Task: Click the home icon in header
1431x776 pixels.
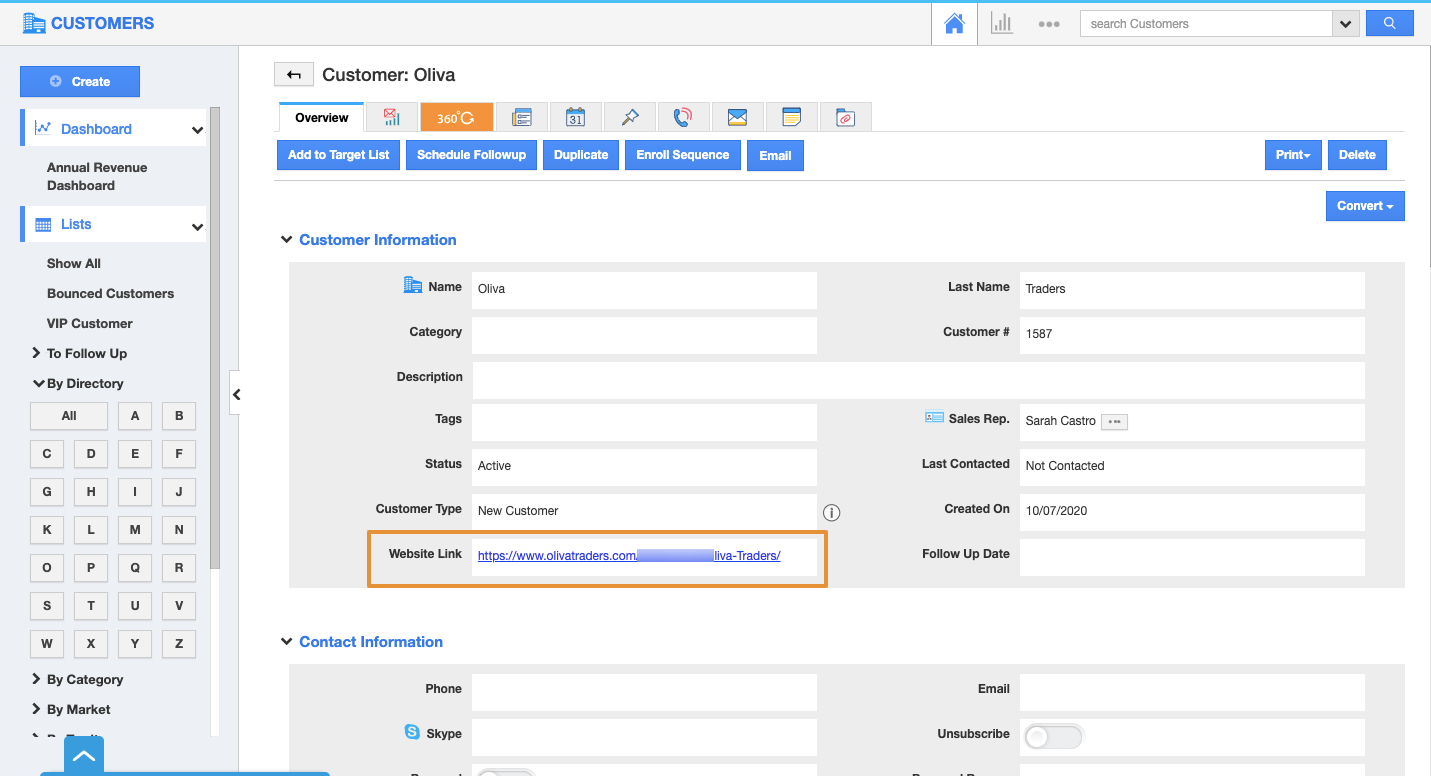Action: tap(954, 24)
